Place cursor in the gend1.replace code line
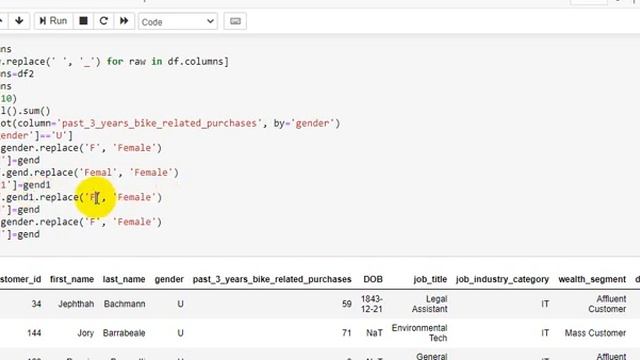This screenshot has width=640, height=360. tap(81, 197)
